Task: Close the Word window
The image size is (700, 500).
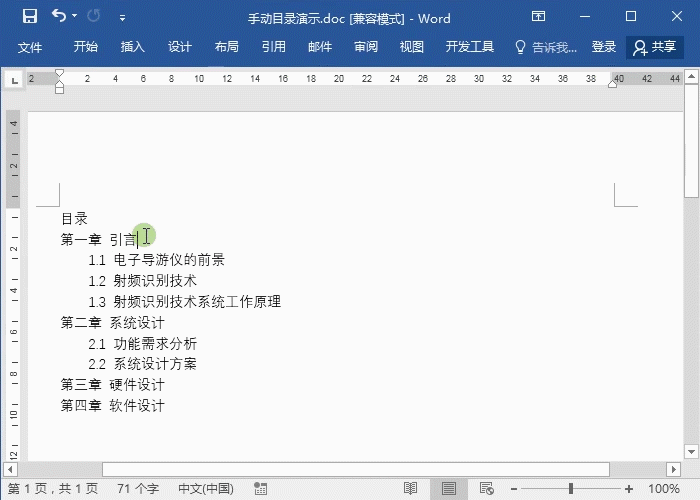Action: 677,17
